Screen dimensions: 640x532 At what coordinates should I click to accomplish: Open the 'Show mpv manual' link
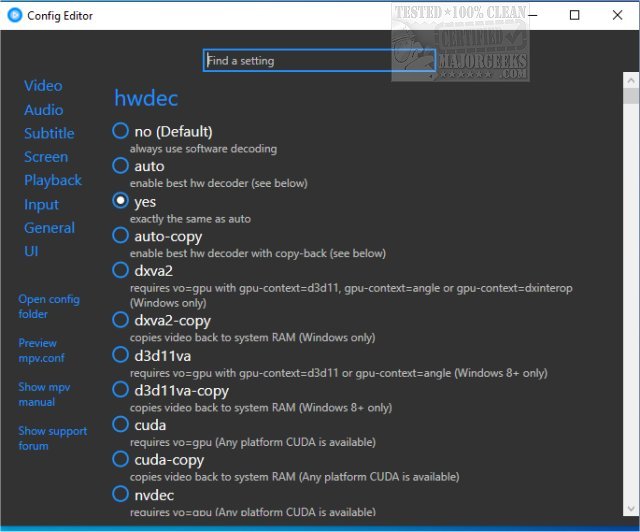(44, 394)
